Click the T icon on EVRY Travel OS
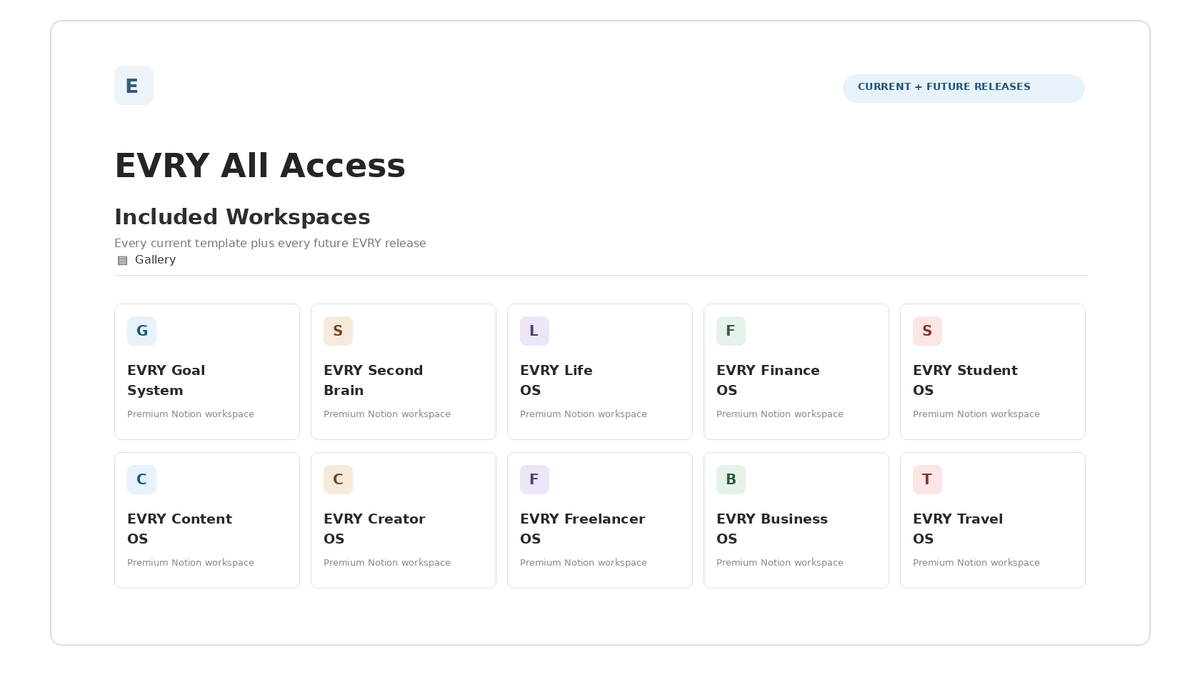The width and height of the screenshot is (1200, 675). pyautogui.click(x=927, y=479)
